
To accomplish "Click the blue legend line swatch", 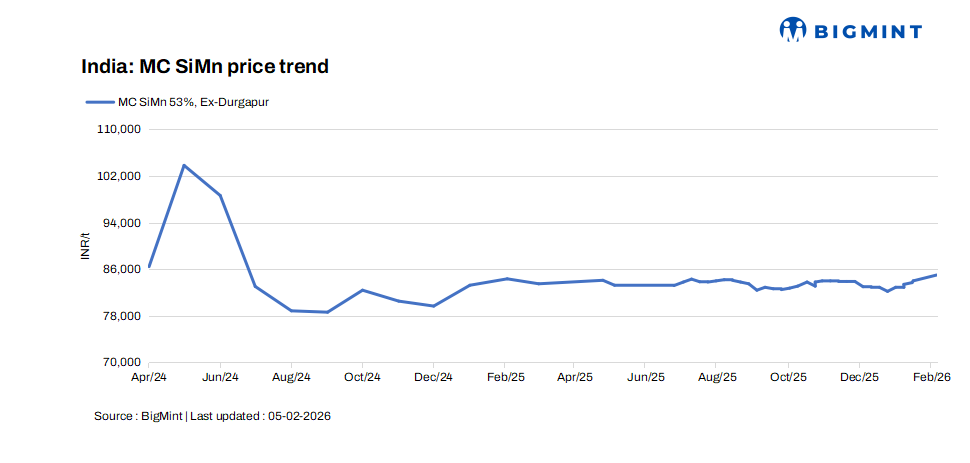I will [100, 102].
